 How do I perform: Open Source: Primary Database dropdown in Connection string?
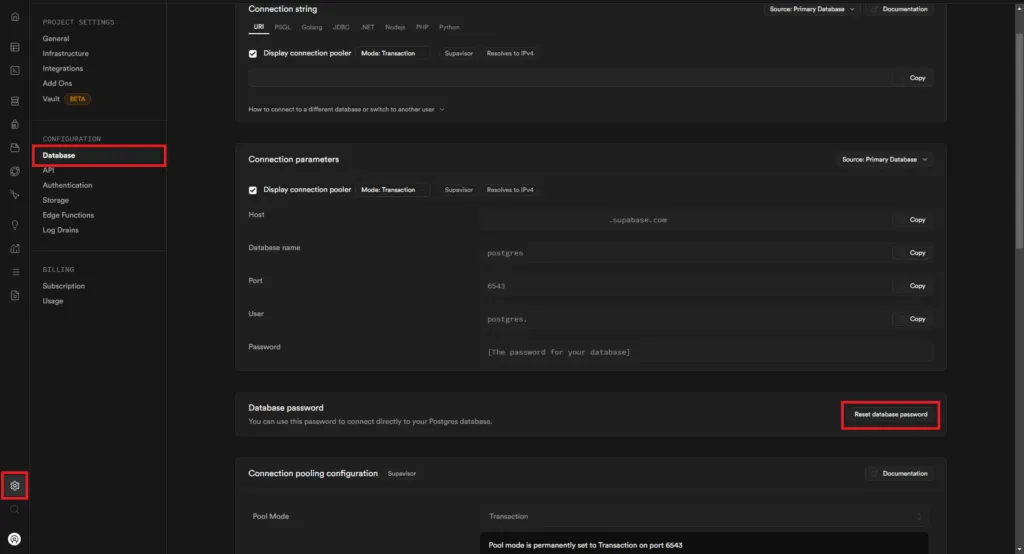coord(811,9)
